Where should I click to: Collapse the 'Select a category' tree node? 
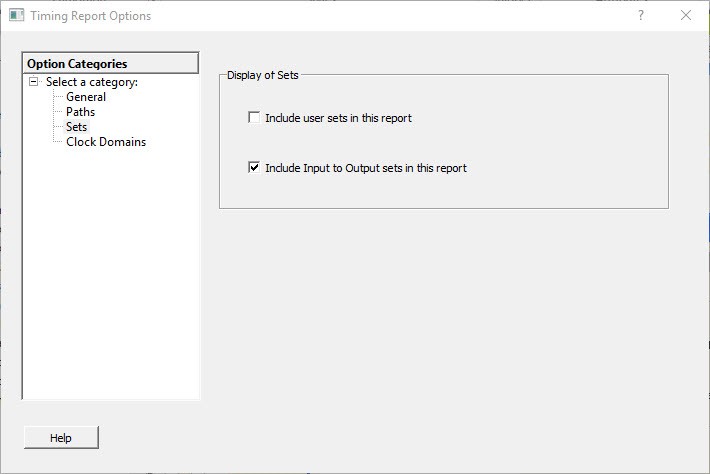coord(33,82)
